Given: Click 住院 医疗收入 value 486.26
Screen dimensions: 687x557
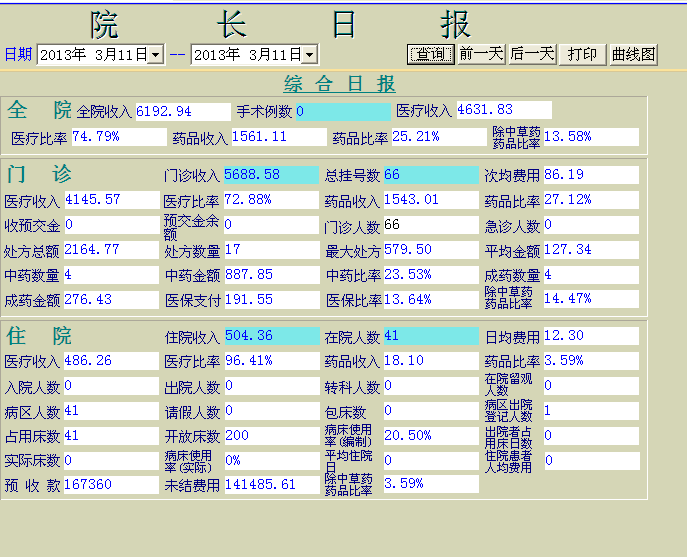Looking at the screenshot, I should click(x=112, y=361).
